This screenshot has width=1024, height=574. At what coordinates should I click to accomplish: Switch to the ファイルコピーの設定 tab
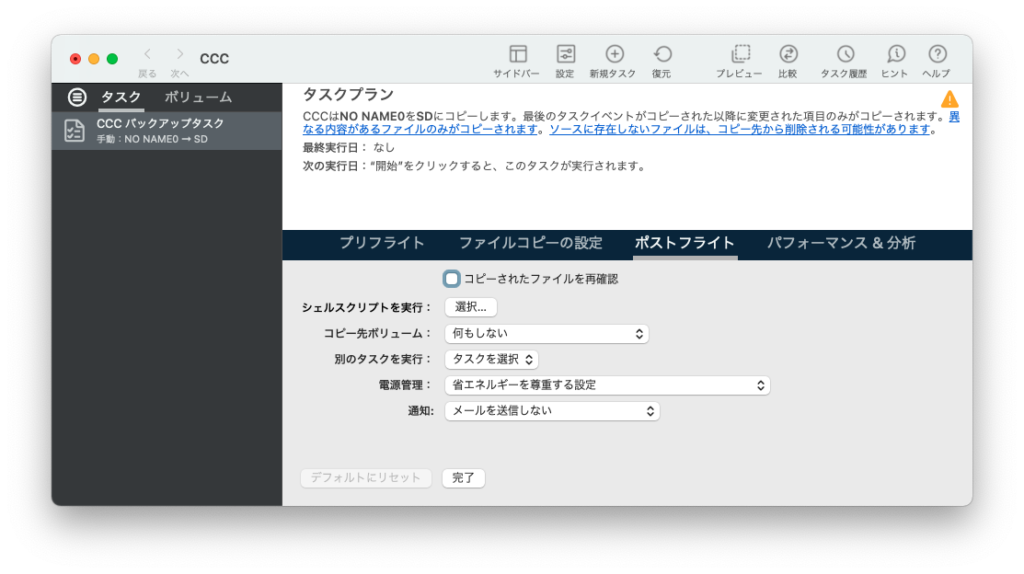click(530, 244)
